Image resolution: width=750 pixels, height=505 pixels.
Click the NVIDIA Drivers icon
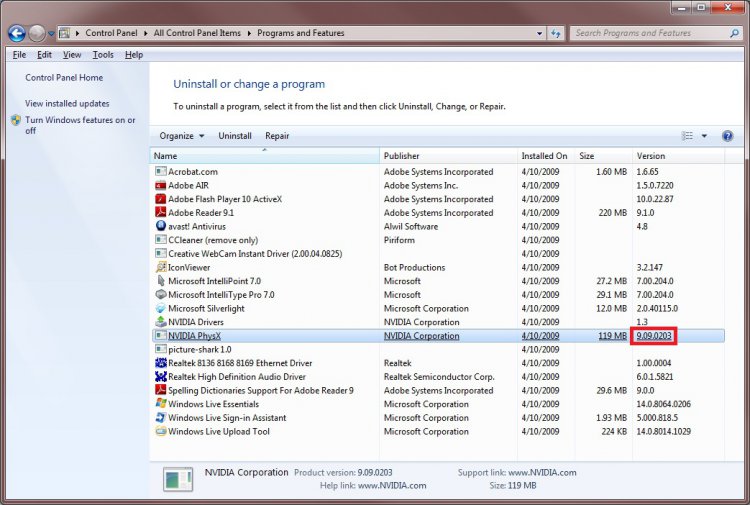point(161,322)
